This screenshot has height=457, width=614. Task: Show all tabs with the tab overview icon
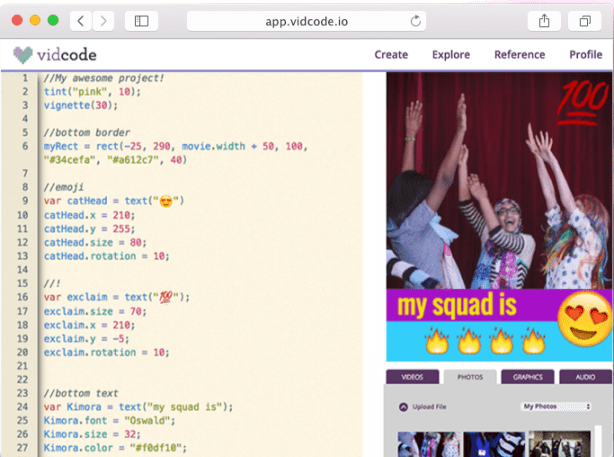pyautogui.click(x=585, y=20)
